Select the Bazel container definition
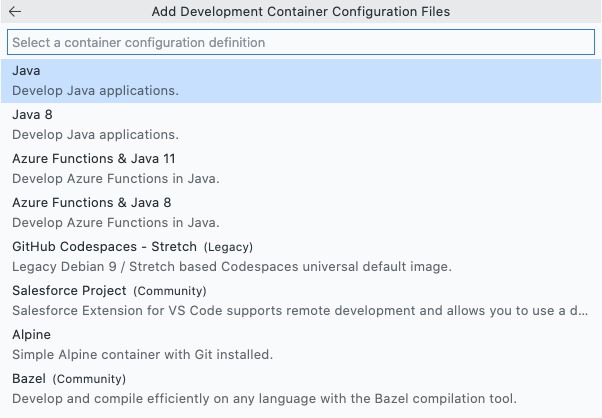 (29, 379)
